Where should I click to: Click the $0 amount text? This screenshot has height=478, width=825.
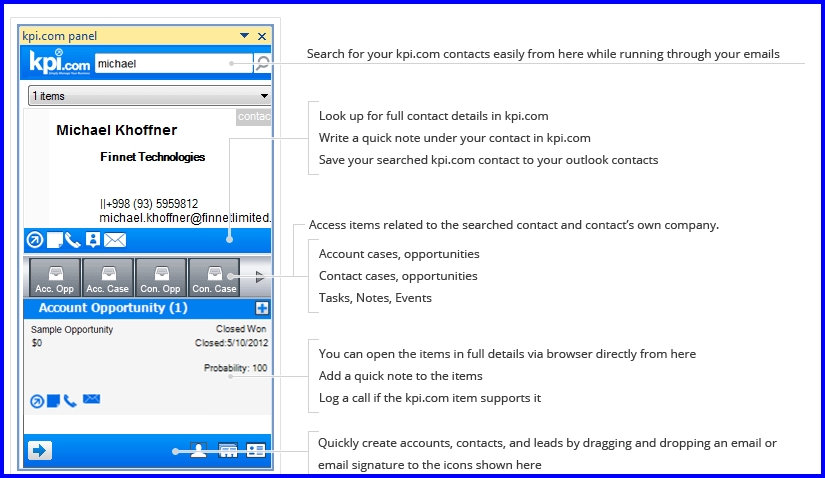click(37, 343)
